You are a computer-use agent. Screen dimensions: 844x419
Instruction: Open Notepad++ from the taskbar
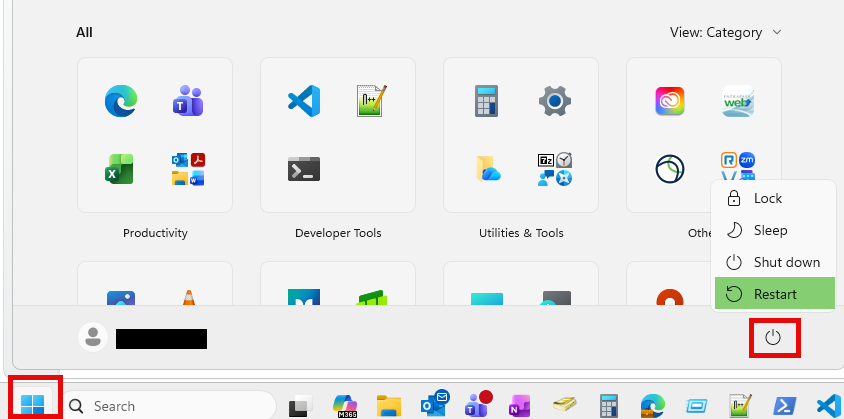[740, 406]
